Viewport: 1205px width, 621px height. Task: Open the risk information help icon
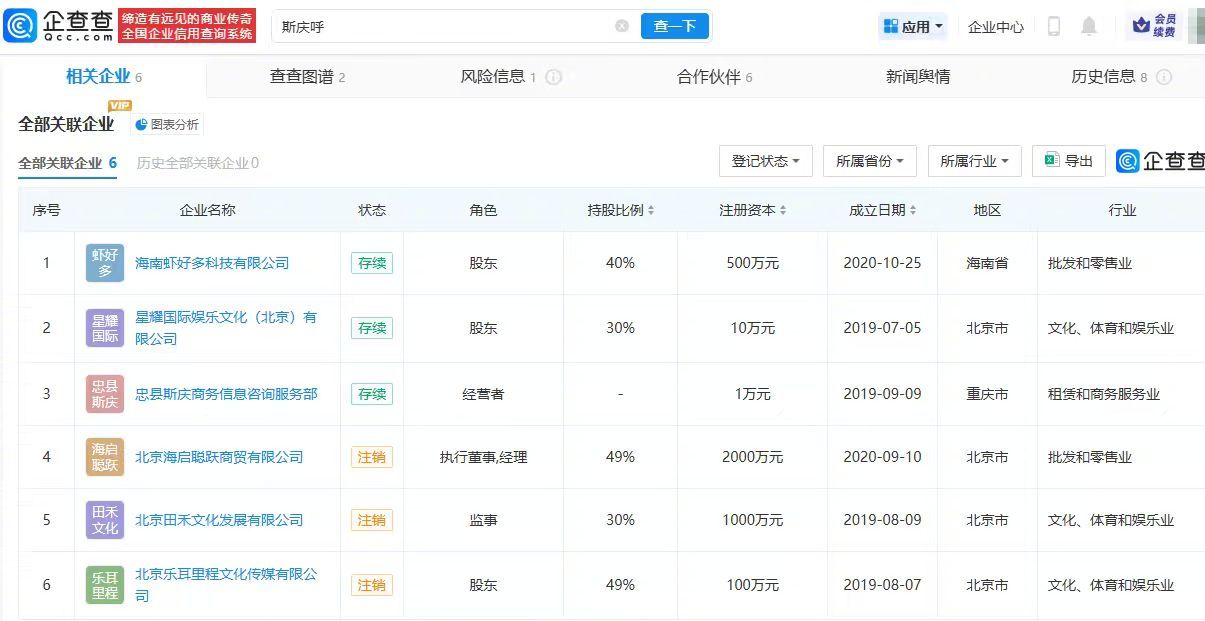pos(553,77)
